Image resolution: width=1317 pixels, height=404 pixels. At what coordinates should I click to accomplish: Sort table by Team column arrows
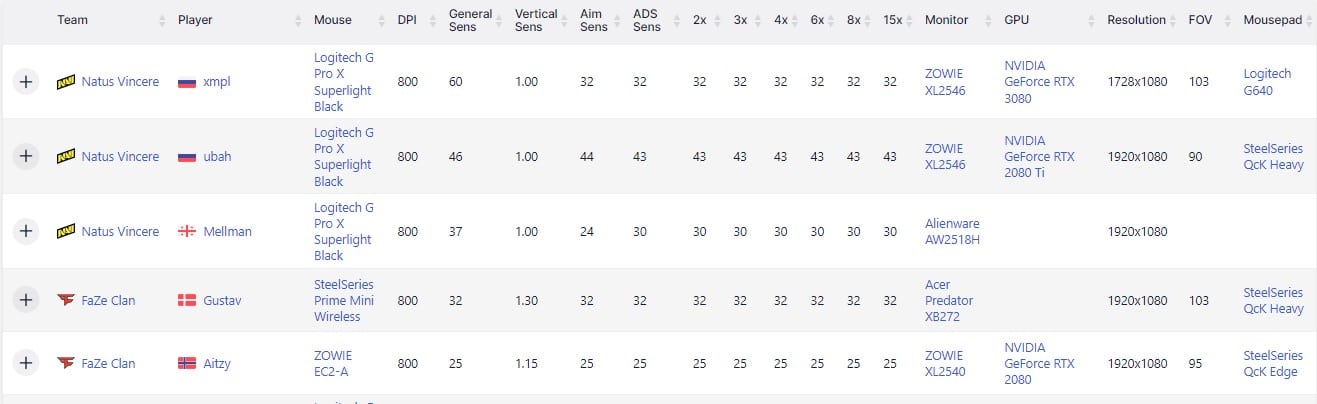click(163, 20)
